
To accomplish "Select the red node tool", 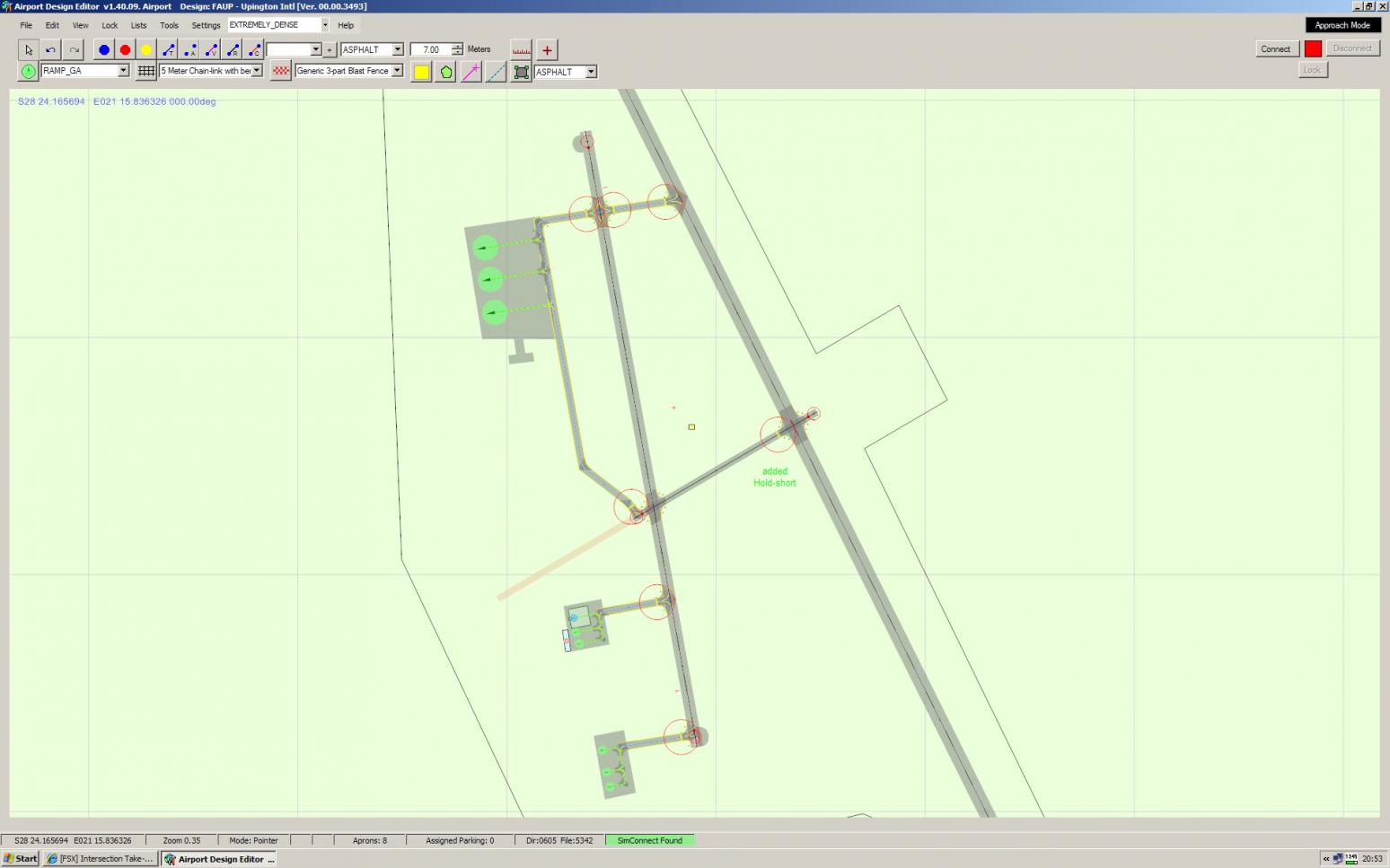I will tap(126, 50).
